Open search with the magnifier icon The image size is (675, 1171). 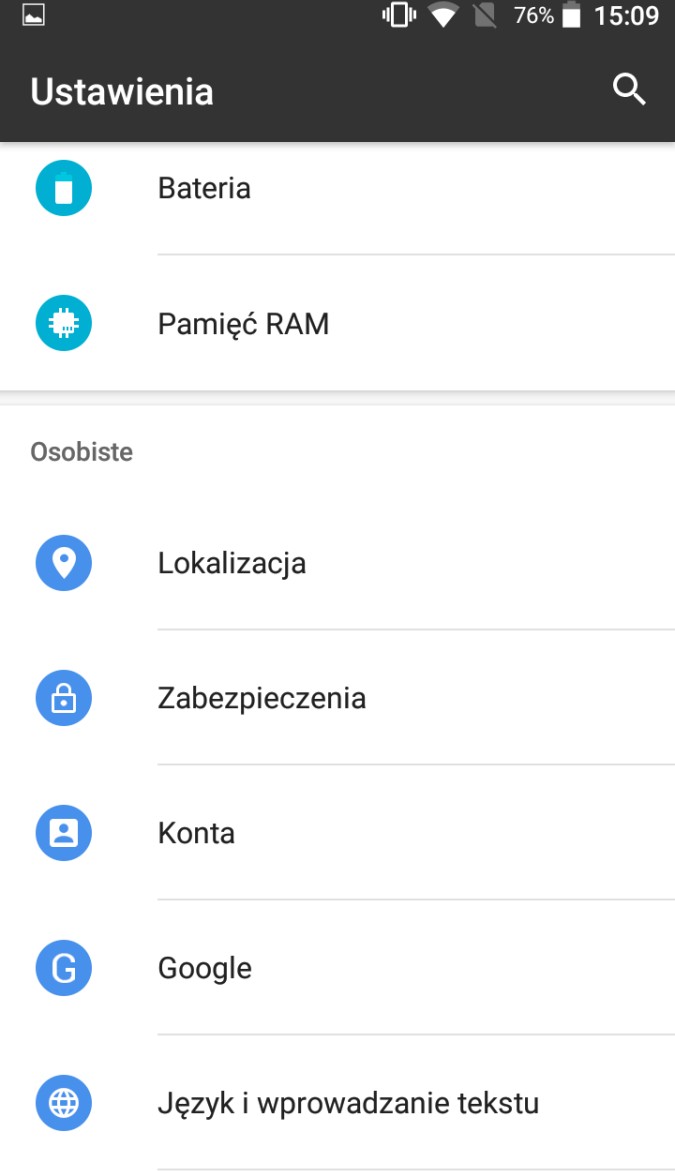tap(629, 90)
